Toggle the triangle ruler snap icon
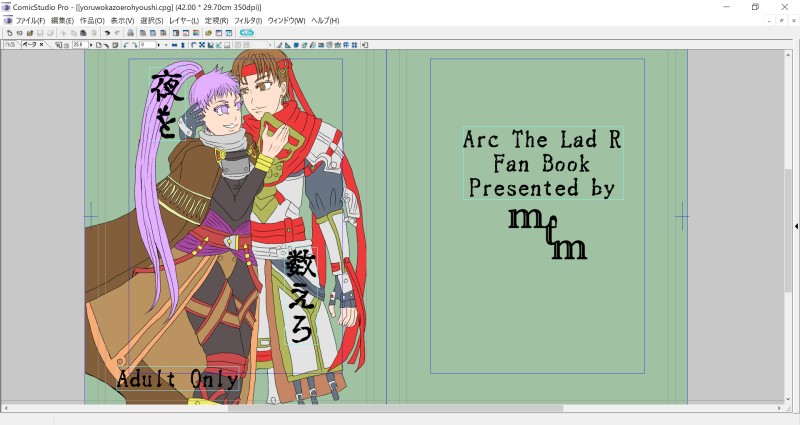Image resolution: width=800 pixels, height=425 pixels. (x=288, y=45)
